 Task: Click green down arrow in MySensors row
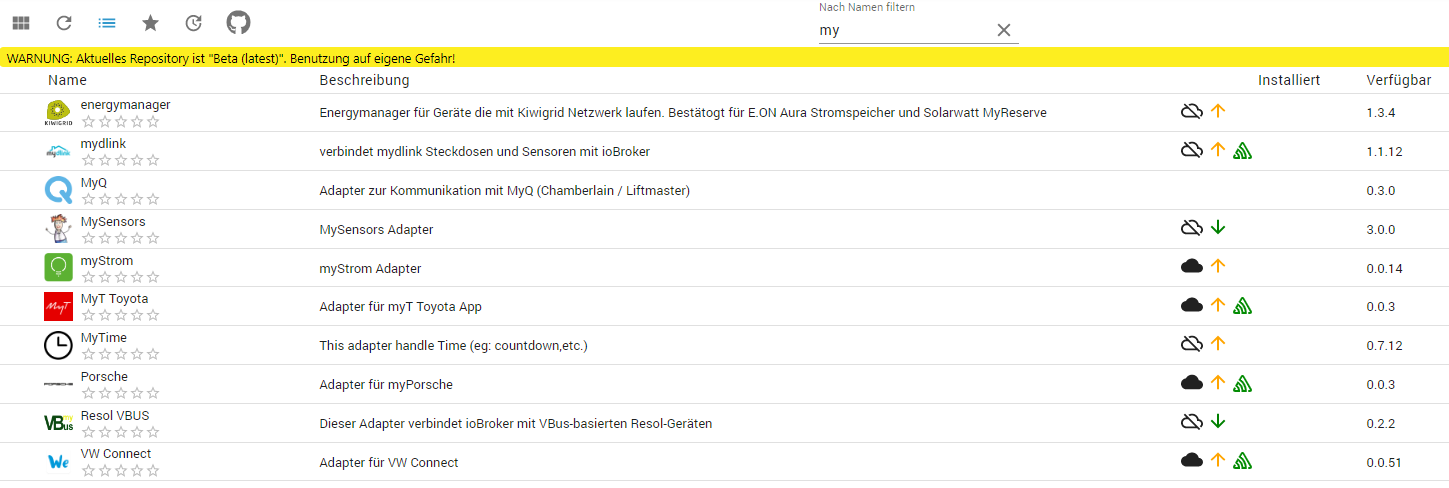[1217, 227]
